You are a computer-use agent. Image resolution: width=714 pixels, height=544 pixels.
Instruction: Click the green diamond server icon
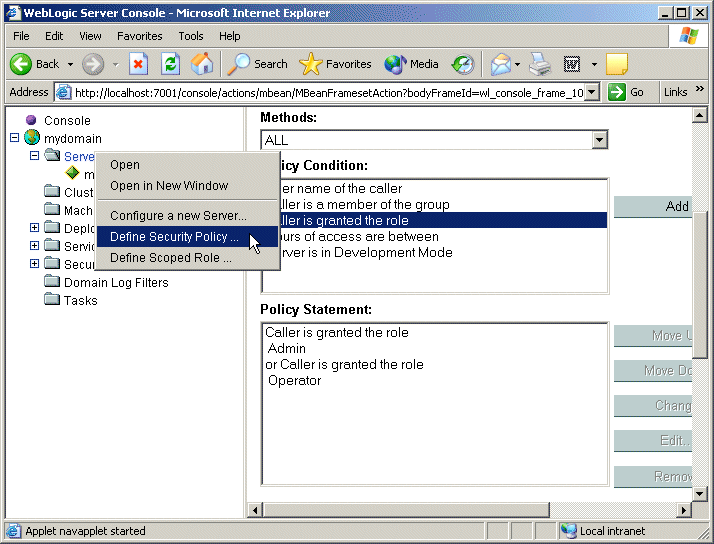(x=72, y=173)
